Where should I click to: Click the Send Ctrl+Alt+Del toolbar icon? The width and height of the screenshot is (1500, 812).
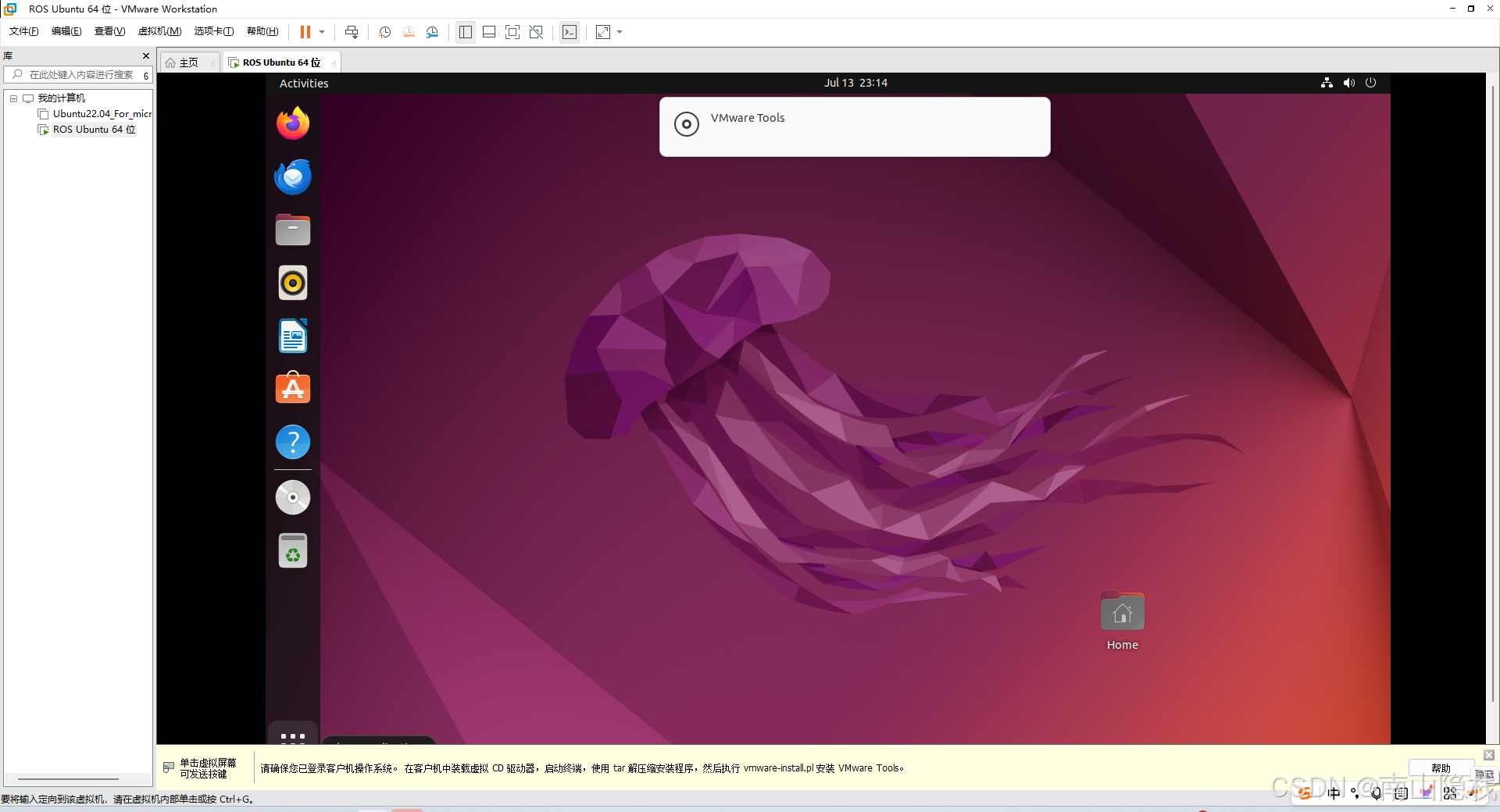click(352, 32)
